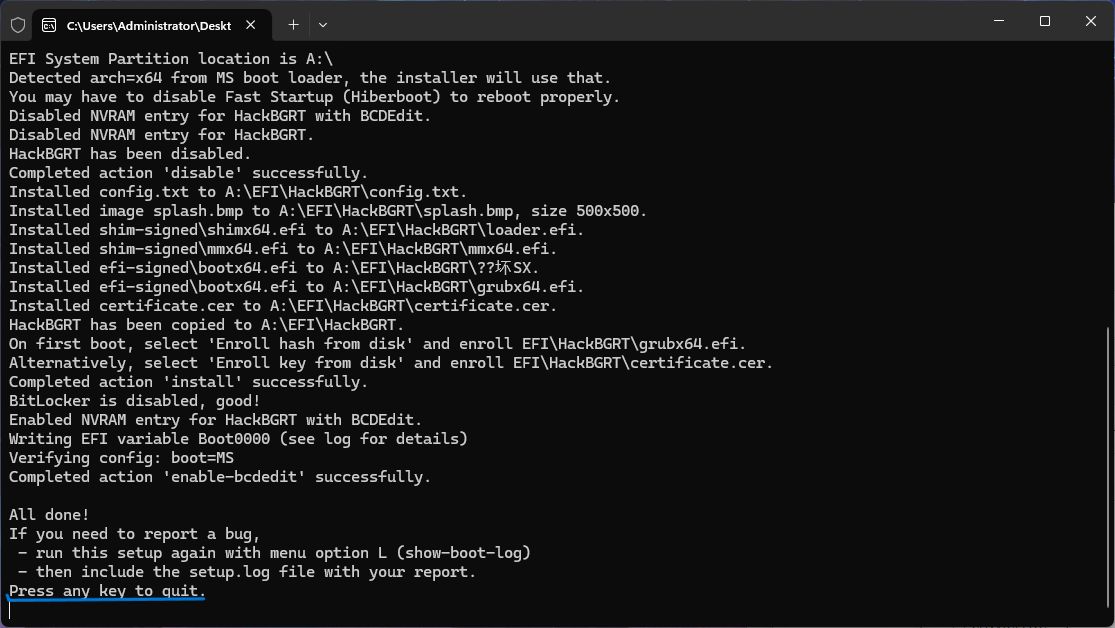The height and width of the screenshot is (628, 1115).
Task: Click the 'Writing EFI variable Boot0000' line
Action: click(x=238, y=439)
